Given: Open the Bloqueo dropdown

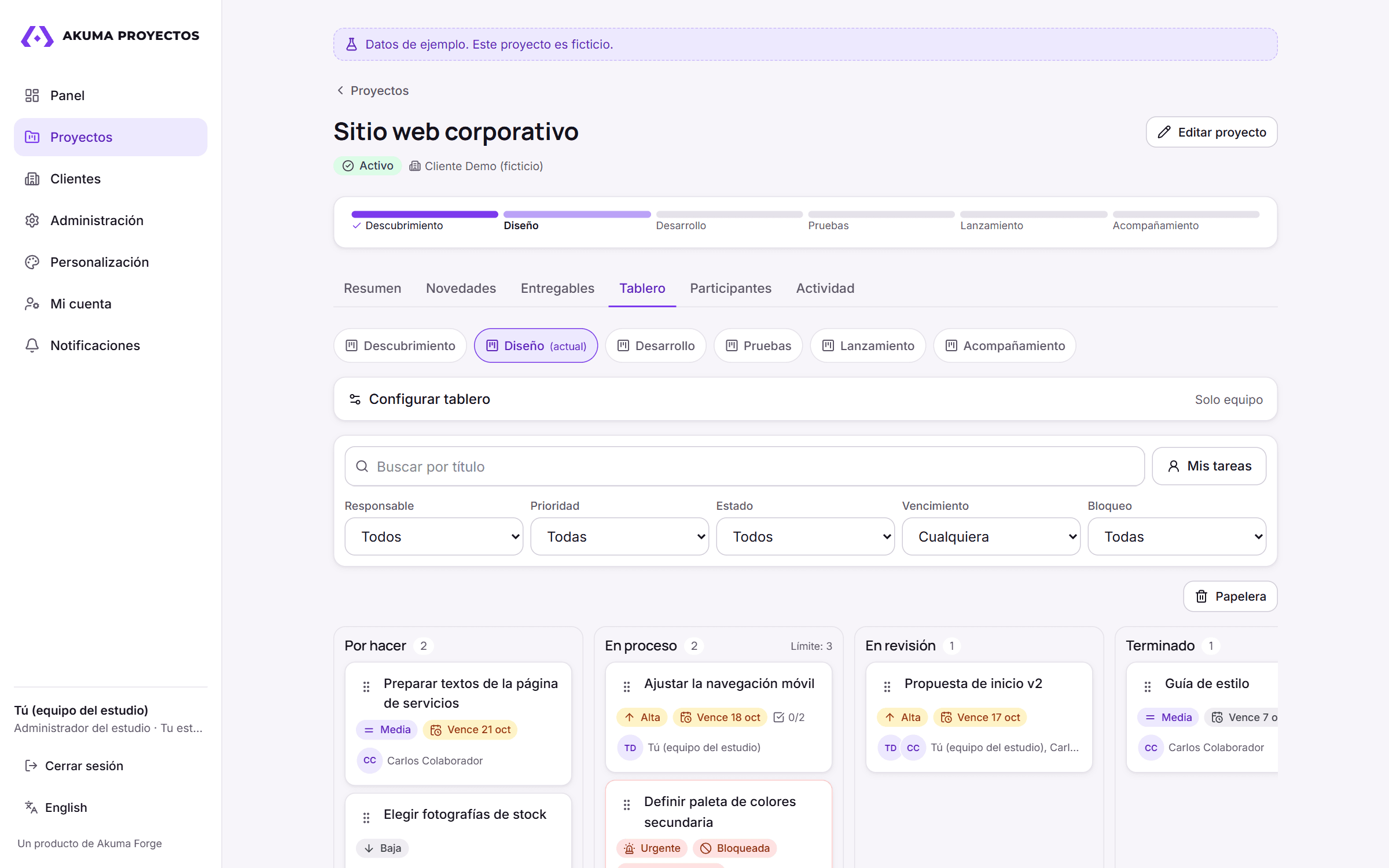Looking at the screenshot, I should 1177,536.
